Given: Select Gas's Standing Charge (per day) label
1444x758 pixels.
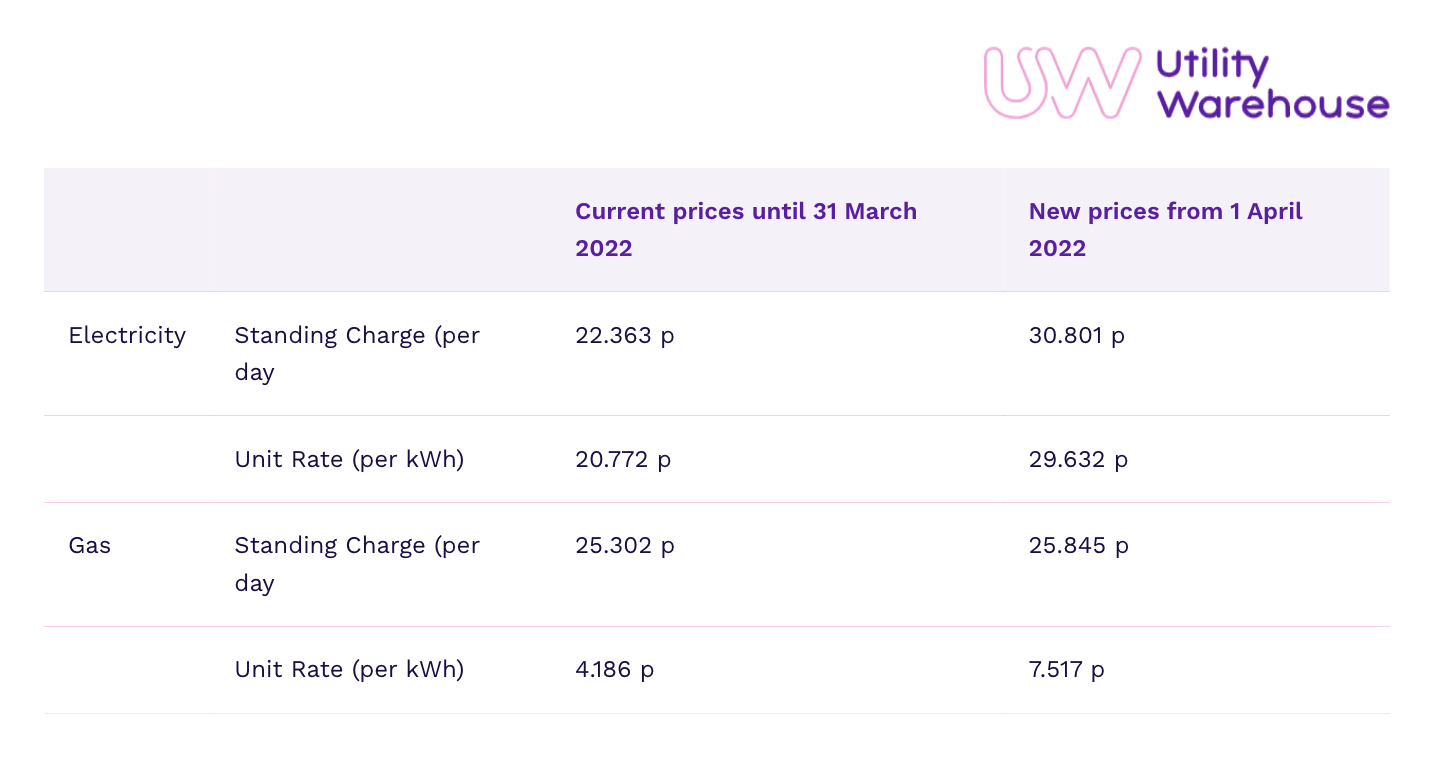Looking at the screenshot, I should point(357,563).
